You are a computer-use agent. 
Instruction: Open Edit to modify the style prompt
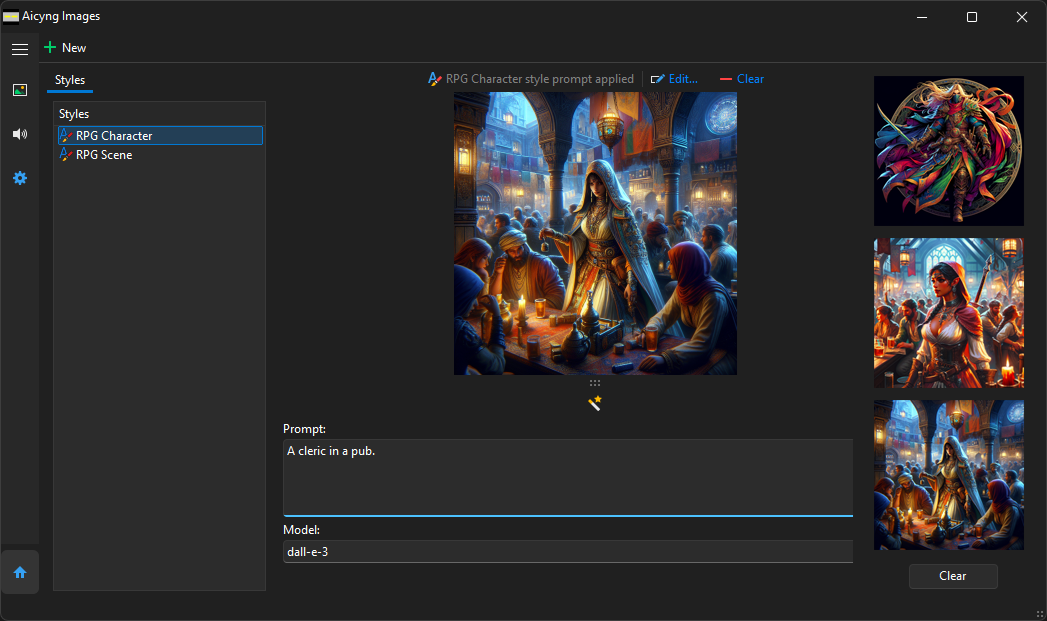coord(674,79)
